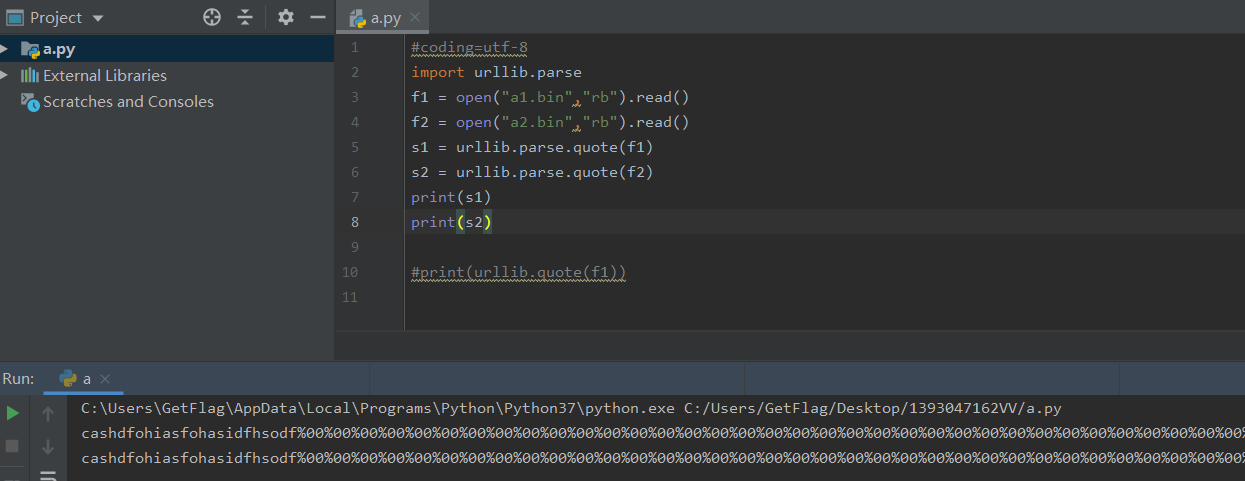Screen dimensions: 1245x481
Task: Click the locate/scroll from source icon
Action: (x=212, y=17)
